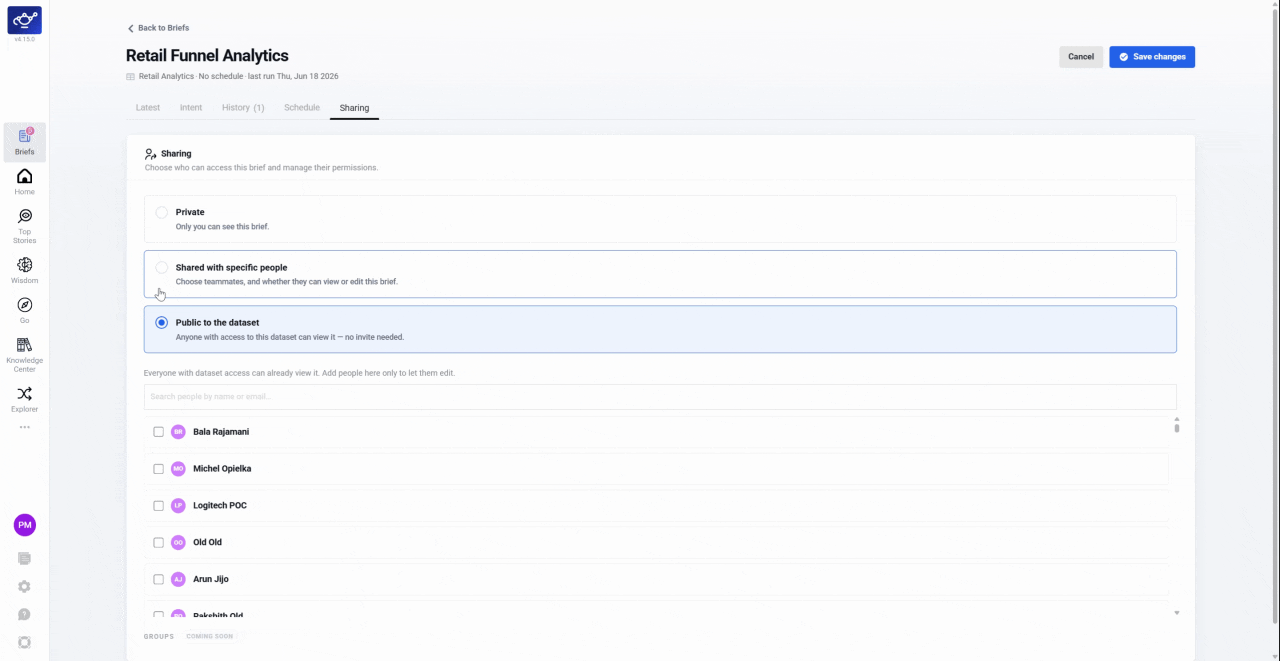Image resolution: width=1280 pixels, height=661 pixels.
Task: Open the PM user avatar
Action: 24,525
